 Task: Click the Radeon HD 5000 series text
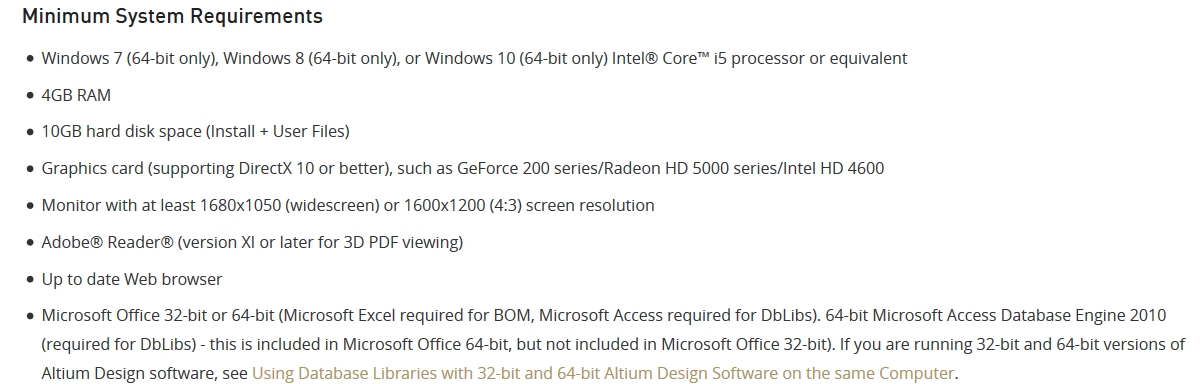(705, 168)
